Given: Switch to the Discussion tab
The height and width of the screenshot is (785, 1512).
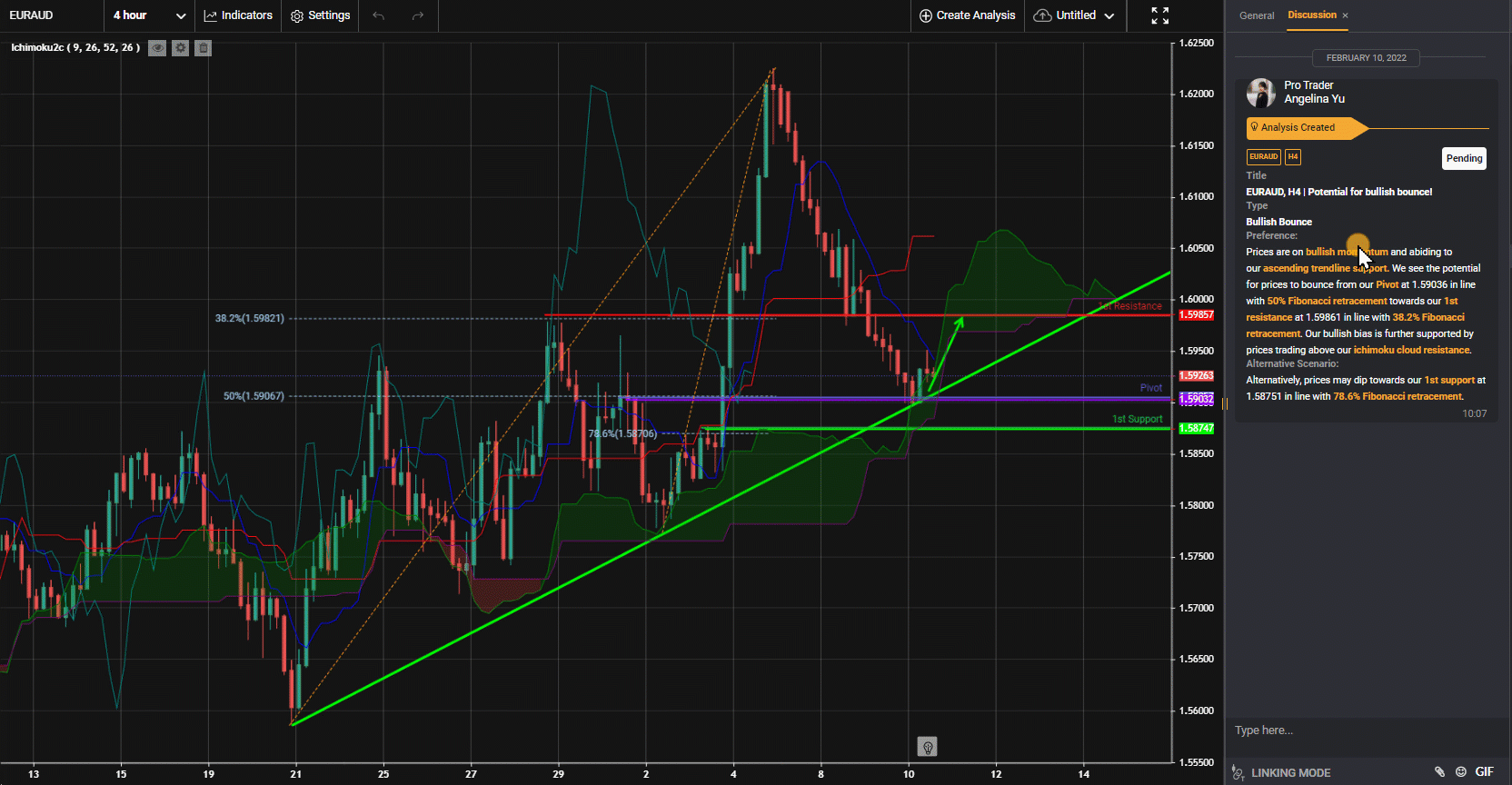Looking at the screenshot, I should tap(1312, 15).
